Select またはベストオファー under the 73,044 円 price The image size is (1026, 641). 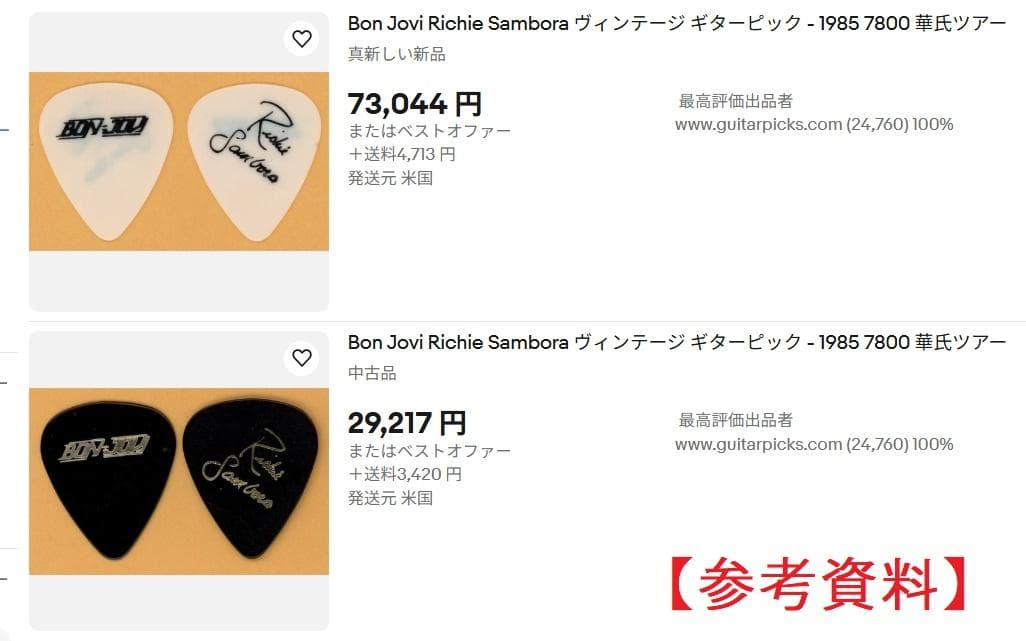tap(429, 131)
